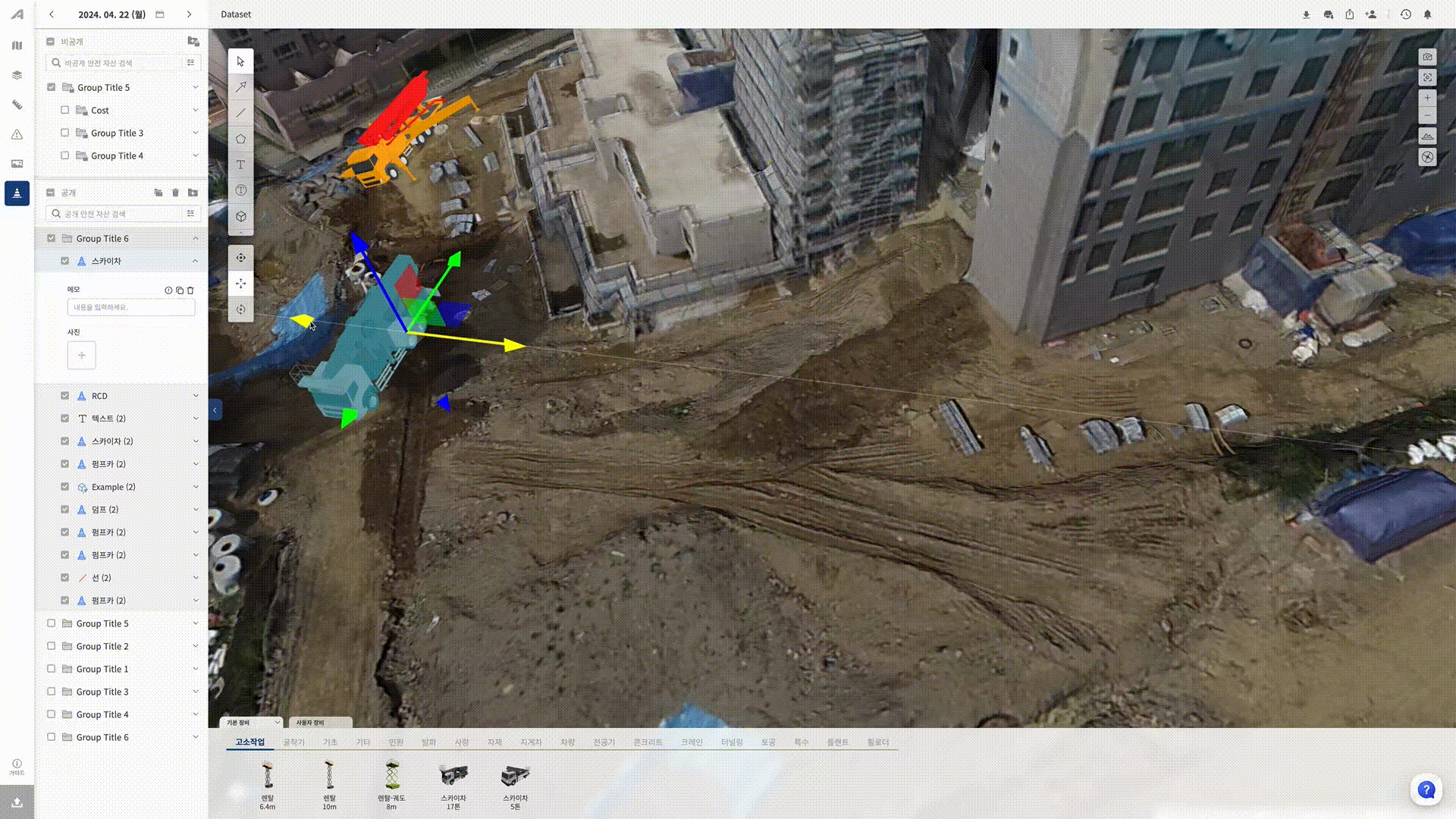Click the screenshot camera icon
Image resolution: width=1456 pixels, height=819 pixels.
1427,58
